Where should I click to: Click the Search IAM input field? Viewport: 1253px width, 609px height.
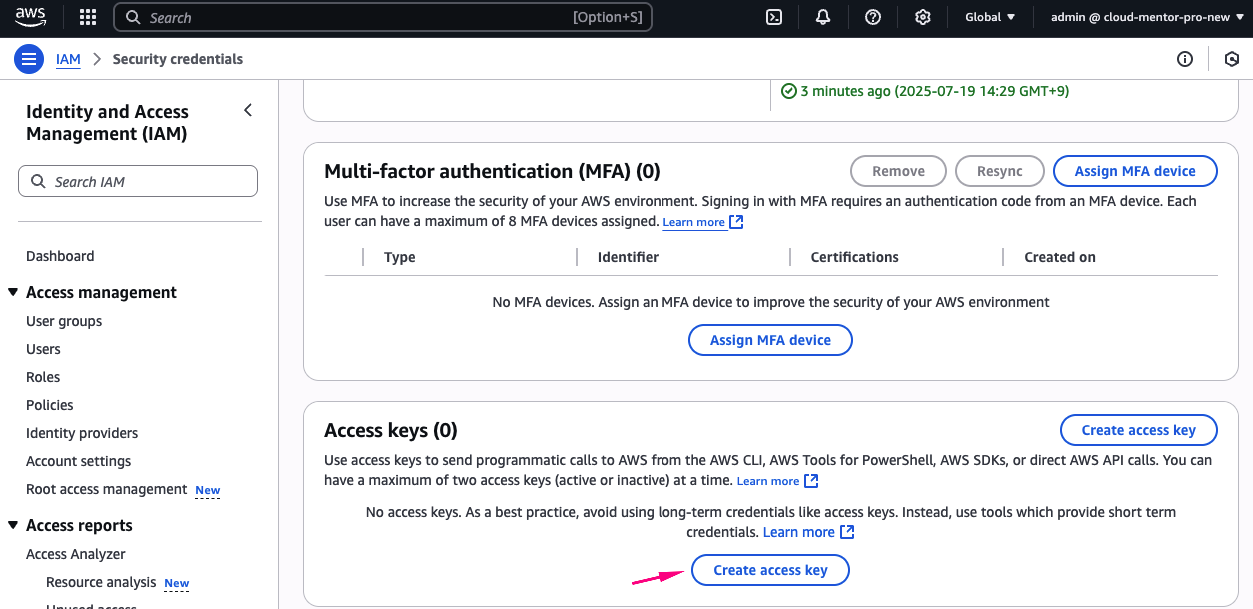[138, 181]
